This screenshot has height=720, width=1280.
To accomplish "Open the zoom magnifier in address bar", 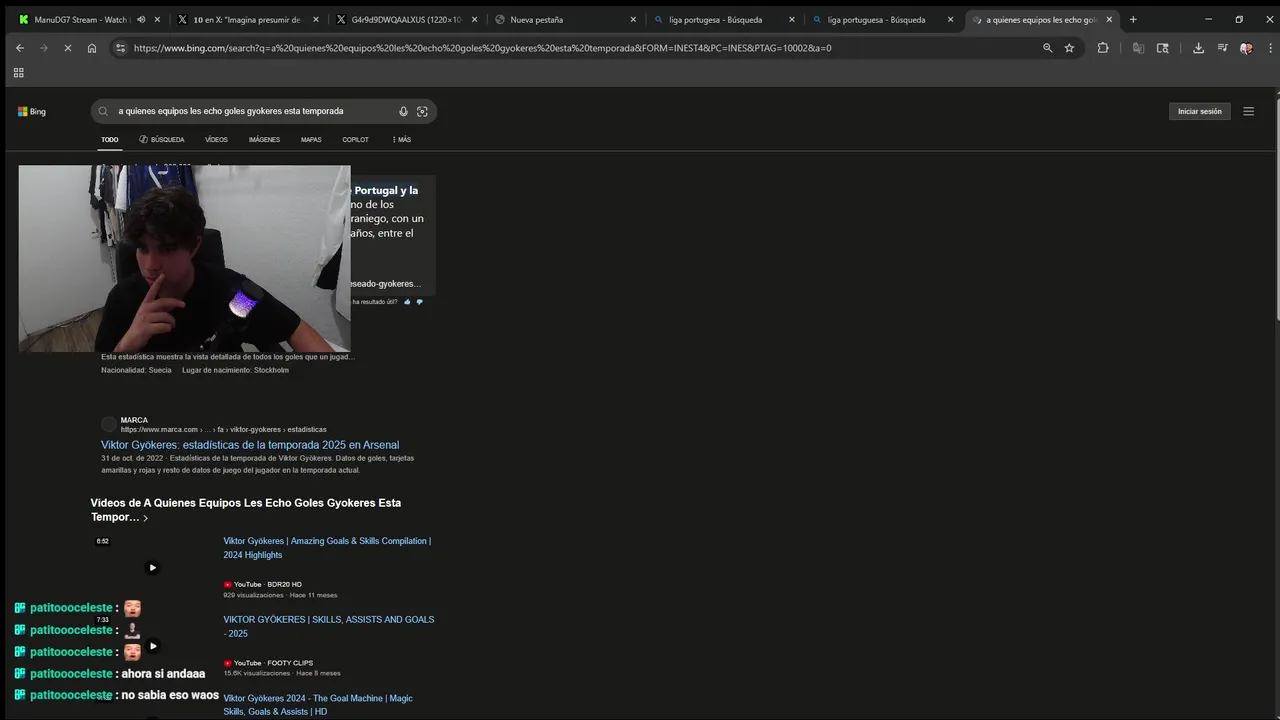I will [1047, 48].
